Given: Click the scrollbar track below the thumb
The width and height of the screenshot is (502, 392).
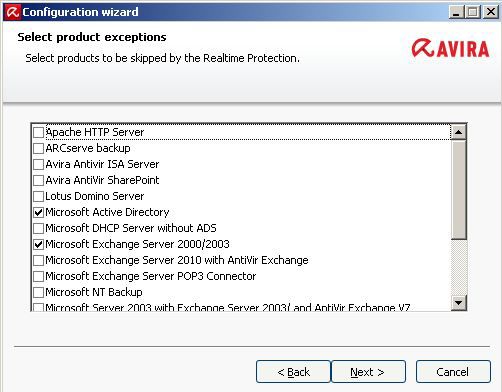Looking at the screenshot, I should pyautogui.click(x=459, y=267).
